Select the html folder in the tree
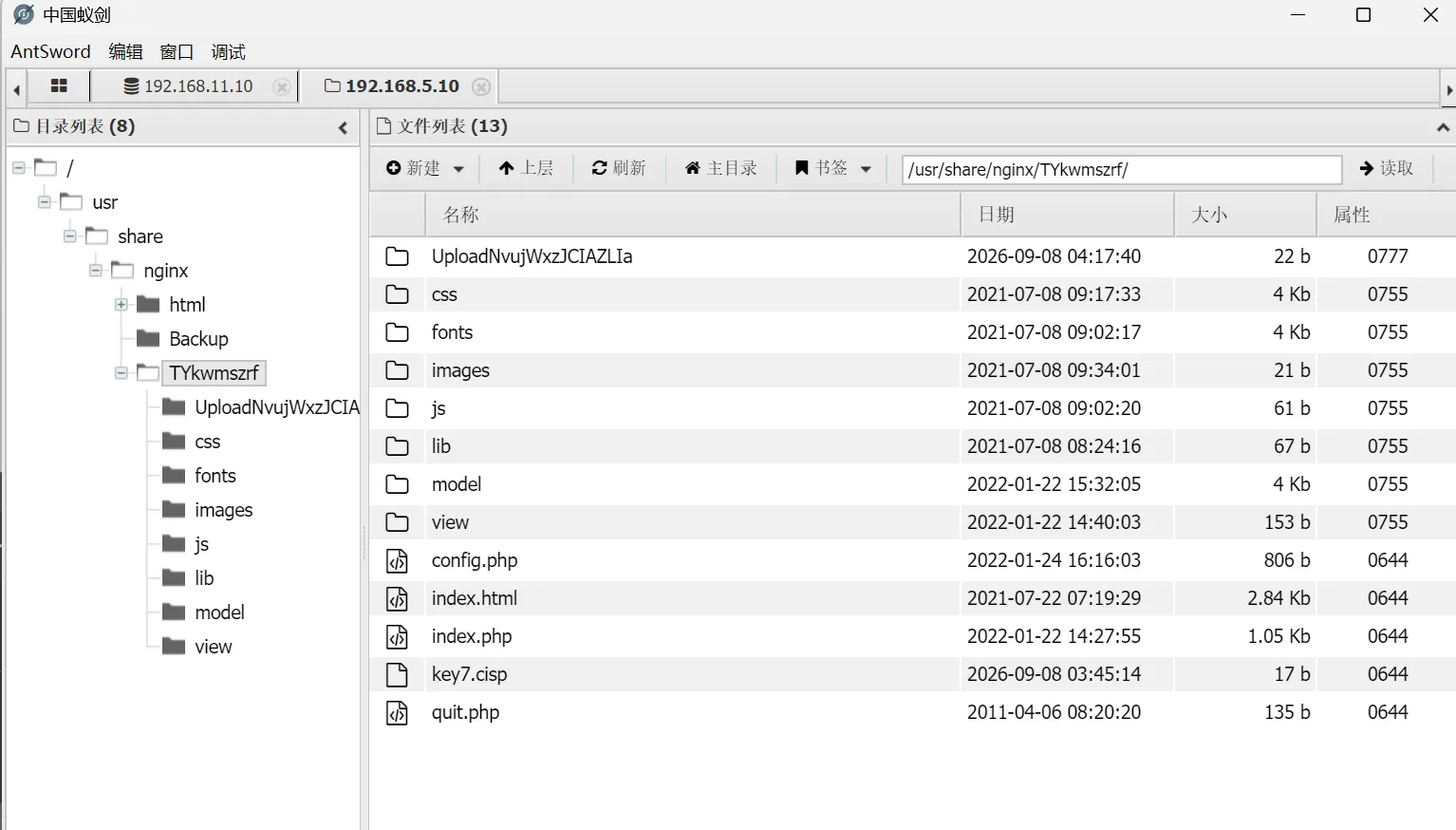Screen dimensions: 1456x830 click(187, 305)
